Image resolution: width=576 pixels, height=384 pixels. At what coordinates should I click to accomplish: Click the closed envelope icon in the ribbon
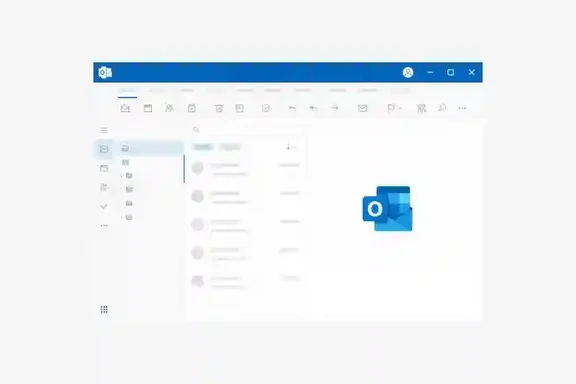point(363,108)
